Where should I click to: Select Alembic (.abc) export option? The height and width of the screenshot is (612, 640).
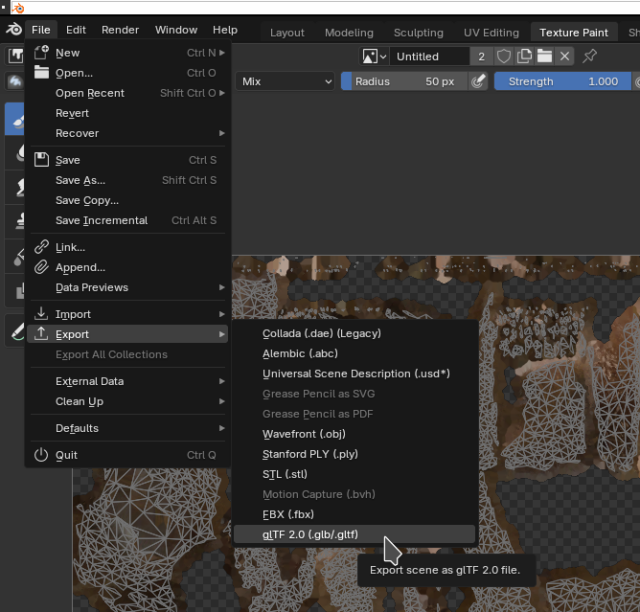click(x=354, y=353)
